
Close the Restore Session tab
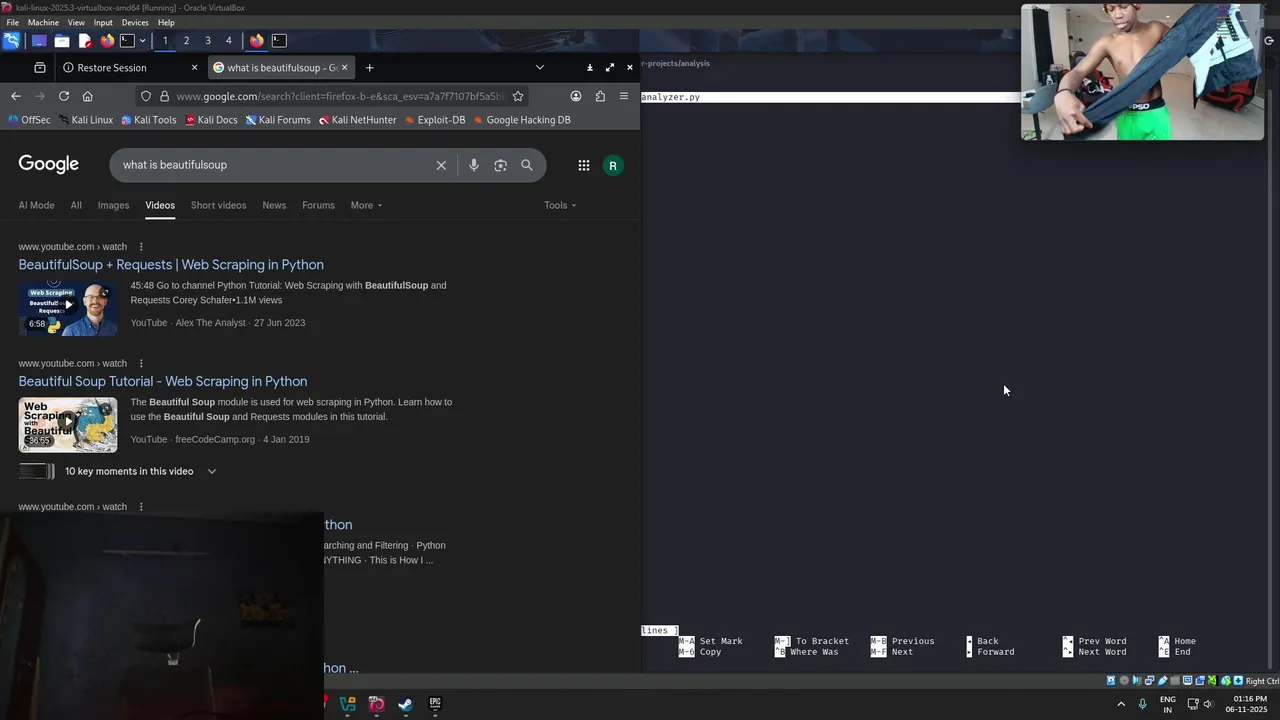click(x=194, y=67)
